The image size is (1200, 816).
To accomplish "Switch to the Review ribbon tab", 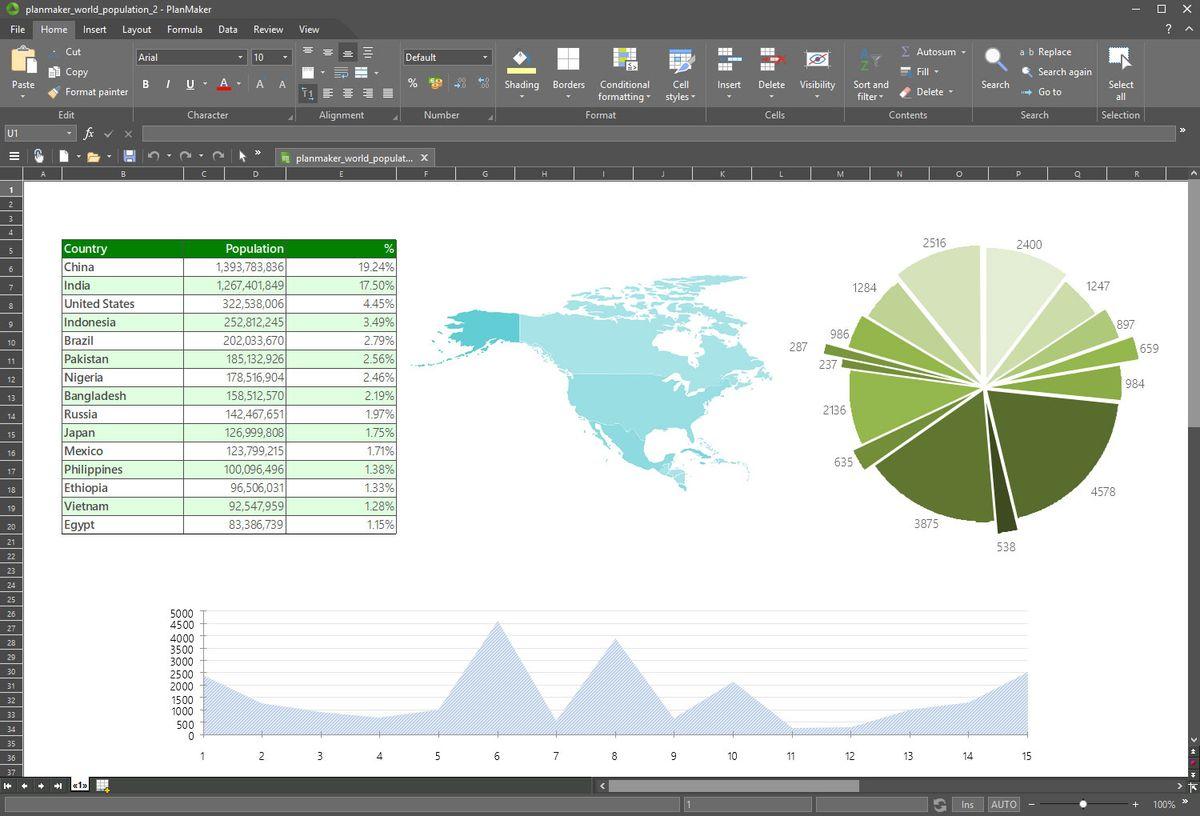I will tap(268, 30).
